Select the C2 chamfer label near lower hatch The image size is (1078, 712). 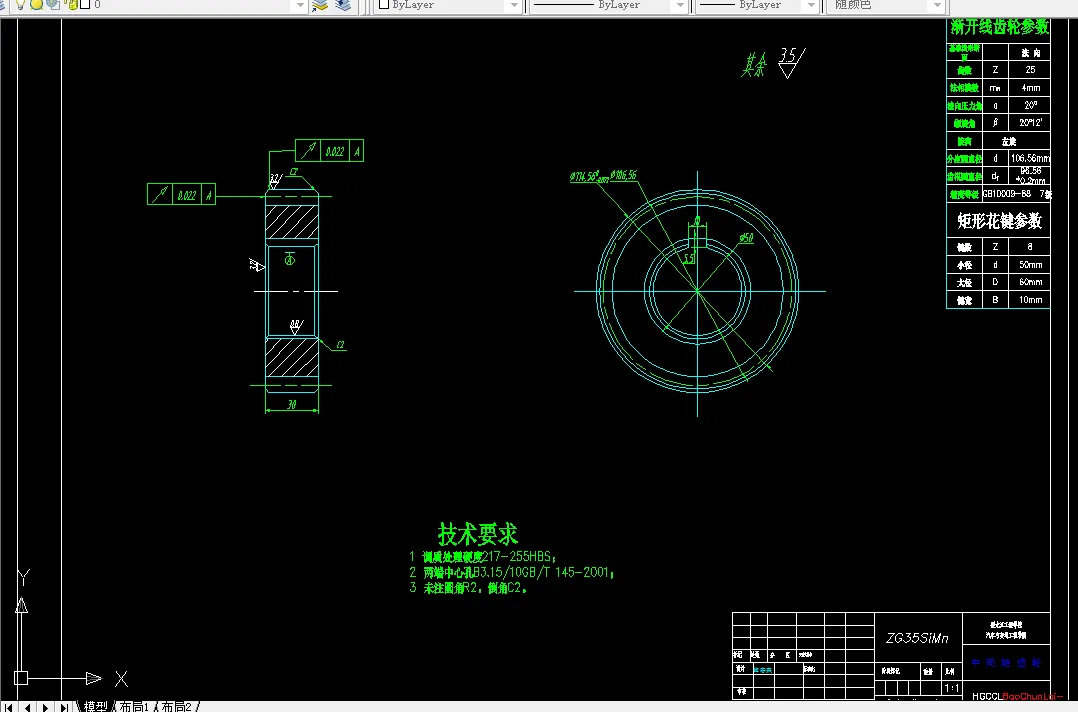(x=340, y=345)
